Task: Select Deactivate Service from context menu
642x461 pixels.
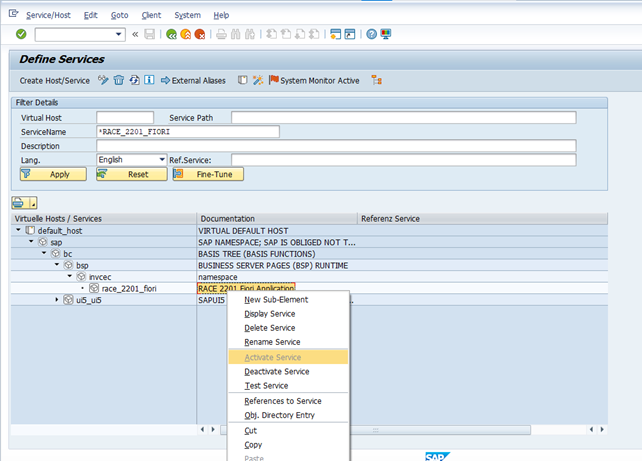Action: coord(276,371)
